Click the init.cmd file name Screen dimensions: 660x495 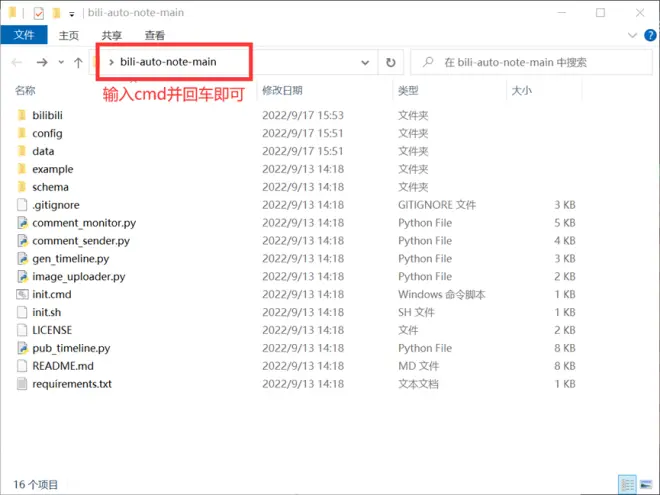click(x=52, y=294)
